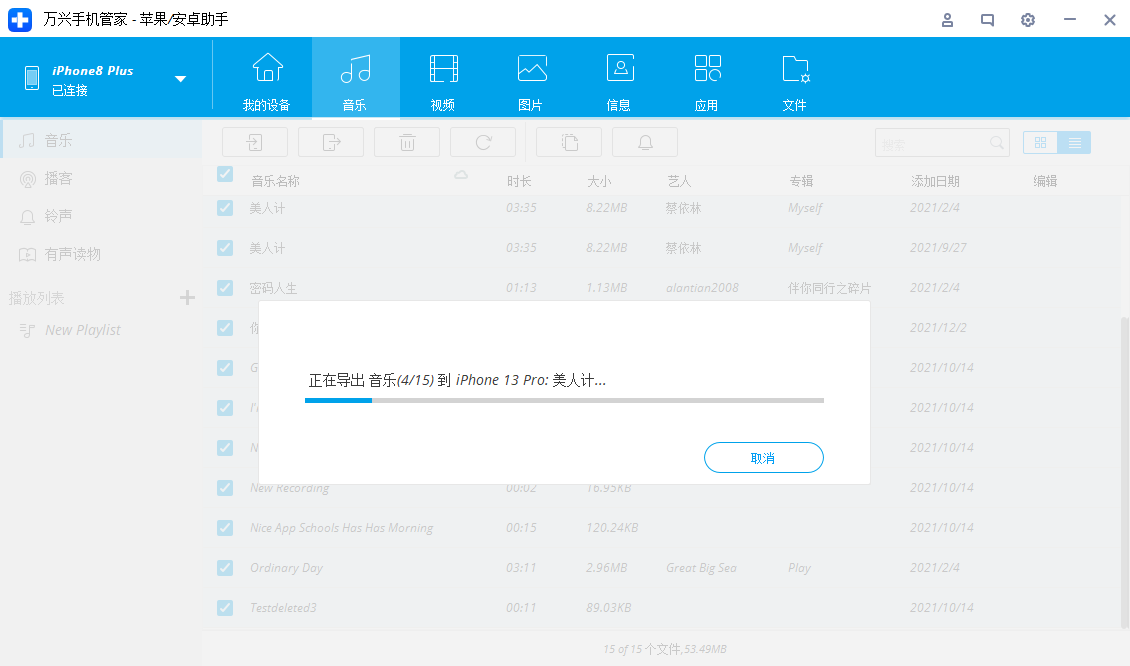Screen dimensions: 1130x666
Task: Sort by 时长 column header
Action: coord(519,181)
